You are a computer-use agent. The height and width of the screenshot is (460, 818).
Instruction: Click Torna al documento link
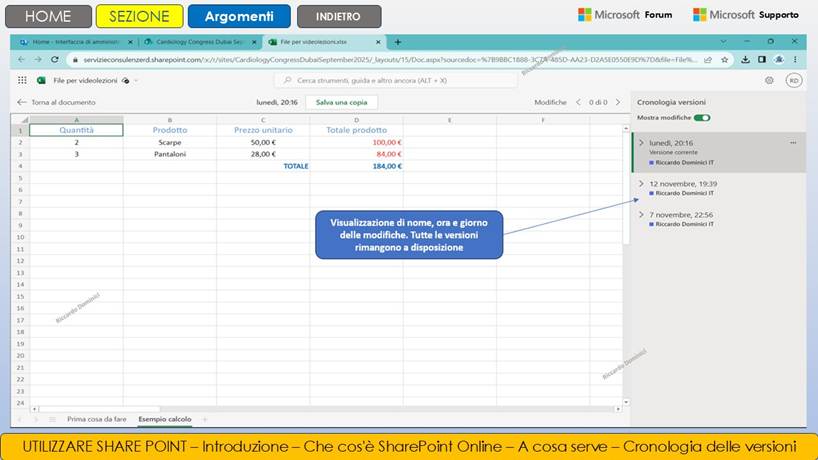[x=56, y=102]
